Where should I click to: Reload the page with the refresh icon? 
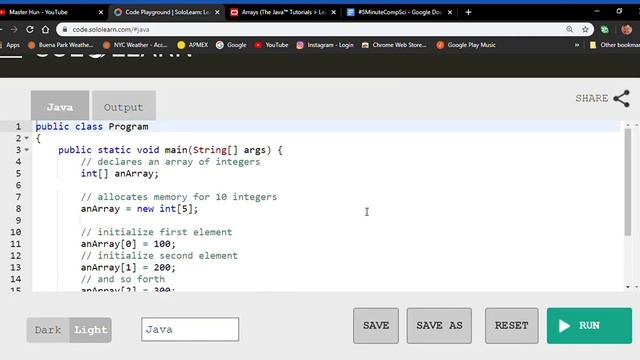pyautogui.click(x=30, y=29)
